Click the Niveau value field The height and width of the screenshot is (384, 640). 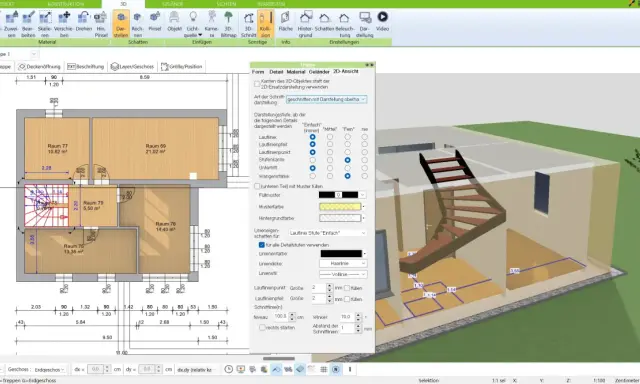[281, 316]
